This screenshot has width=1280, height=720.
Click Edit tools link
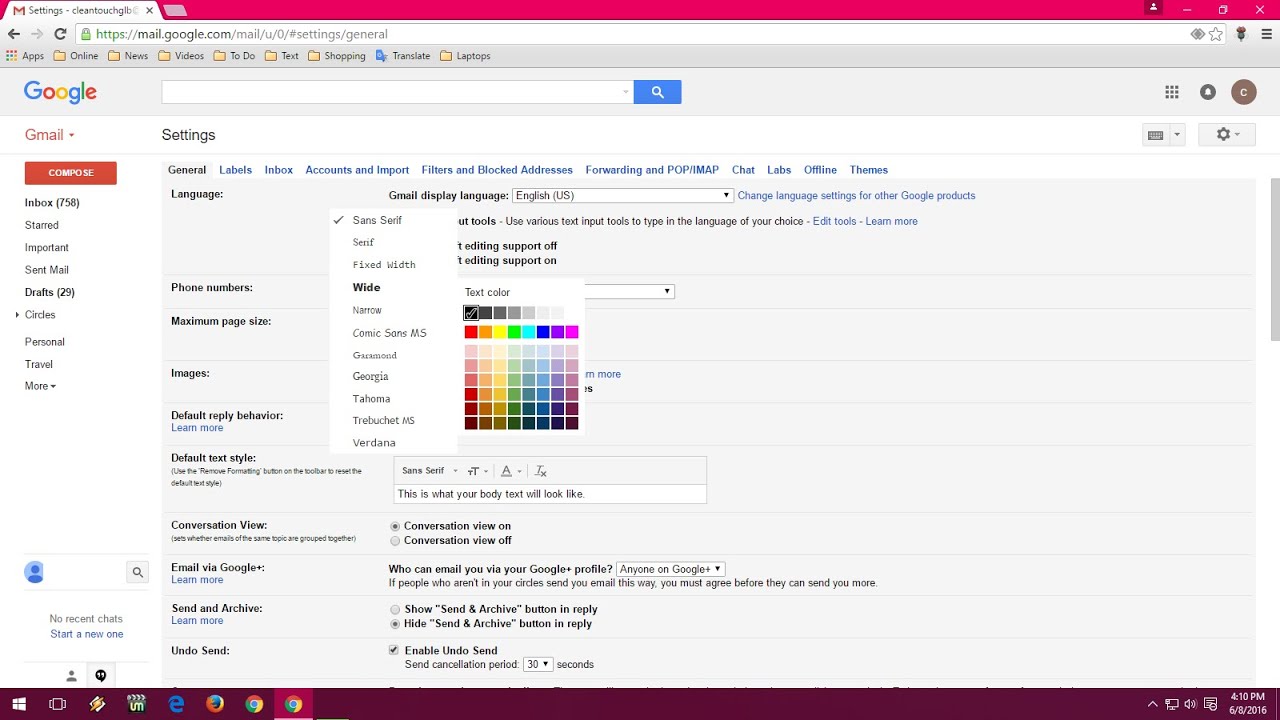[834, 221]
